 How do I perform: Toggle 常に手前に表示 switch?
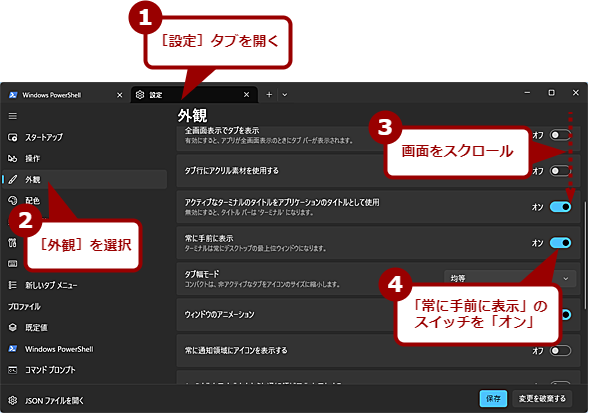click(560, 243)
